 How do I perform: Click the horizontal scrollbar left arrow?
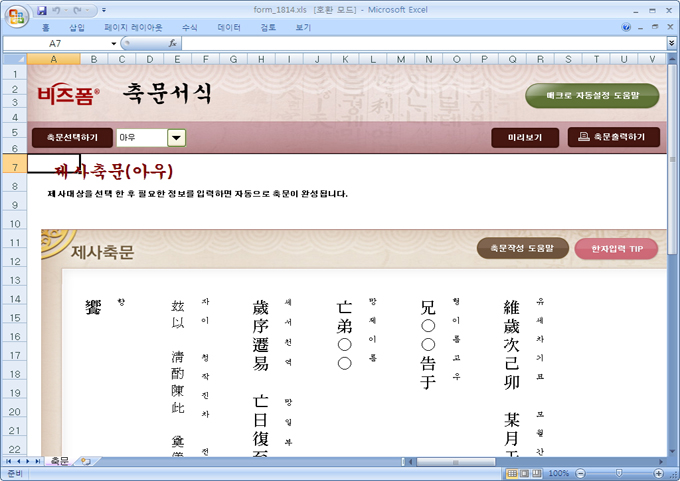tap(411, 462)
